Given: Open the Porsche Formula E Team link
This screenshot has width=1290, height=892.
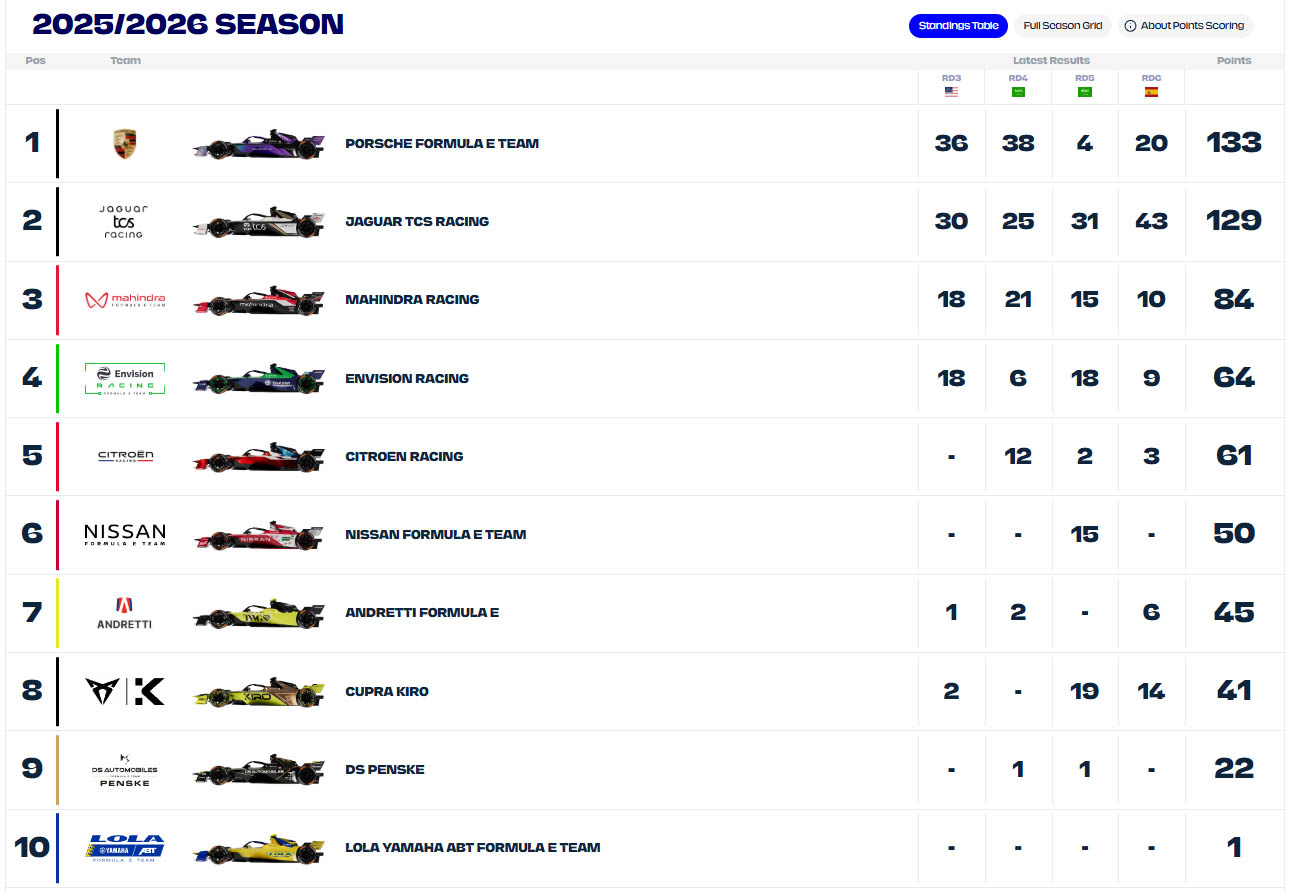Looking at the screenshot, I should (x=442, y=143).
